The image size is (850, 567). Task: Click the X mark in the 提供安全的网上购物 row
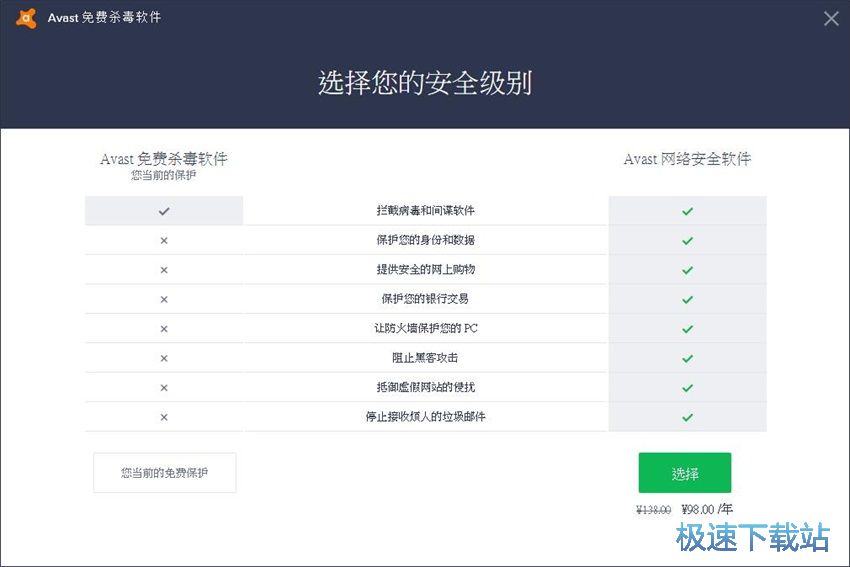click(164, 270)
